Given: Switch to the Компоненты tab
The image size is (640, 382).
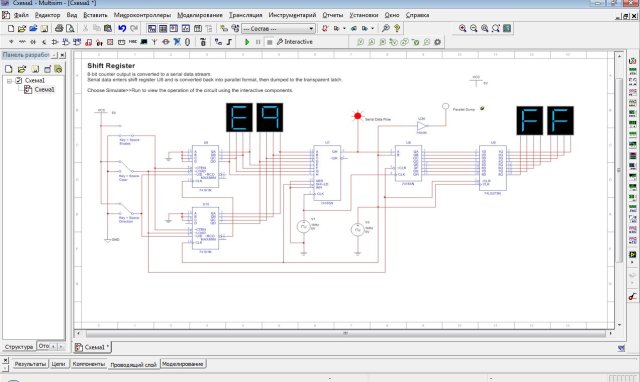Looking at the screenshot, I should click(x=89, y=364).
